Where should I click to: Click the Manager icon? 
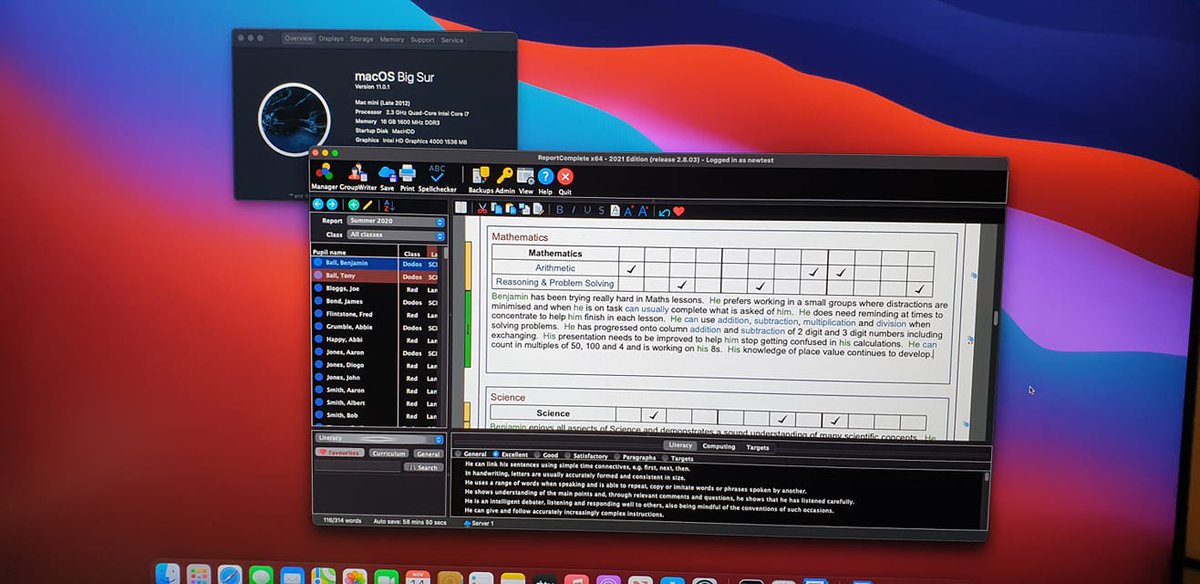pos(325,172)
